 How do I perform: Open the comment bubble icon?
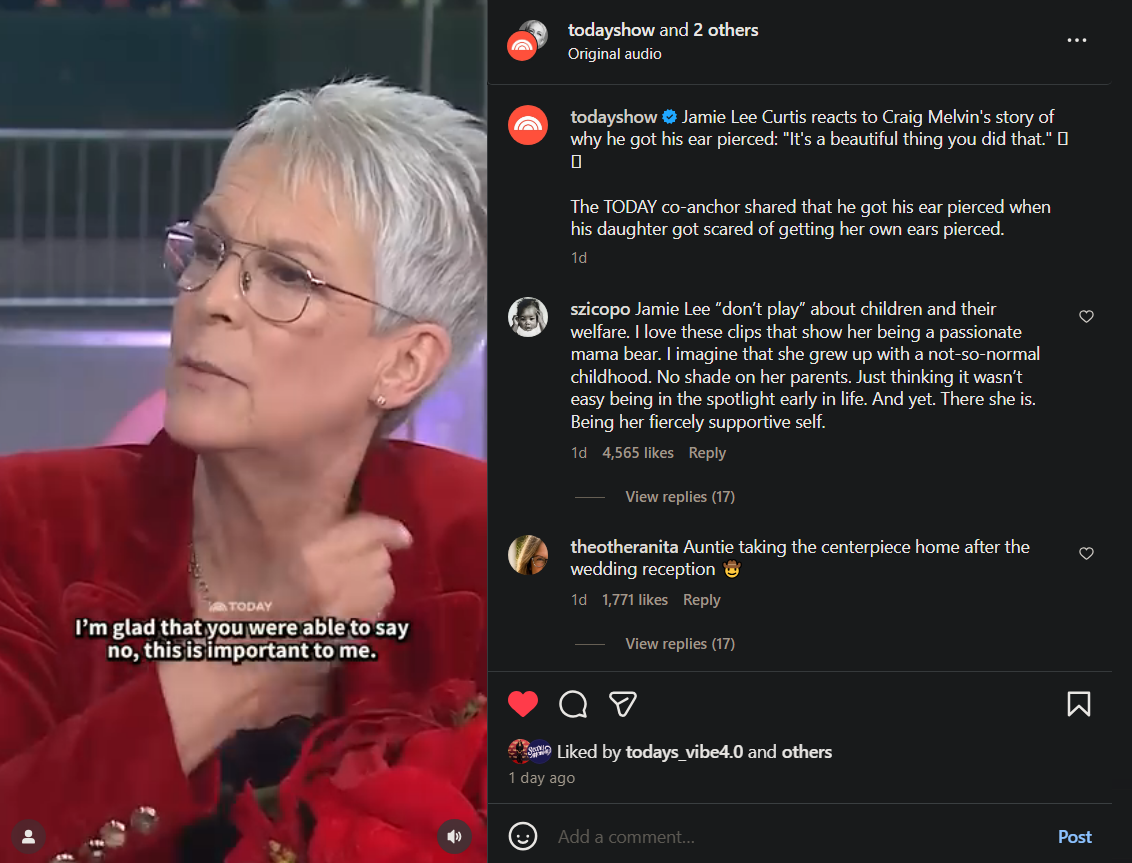pos(573,704)
